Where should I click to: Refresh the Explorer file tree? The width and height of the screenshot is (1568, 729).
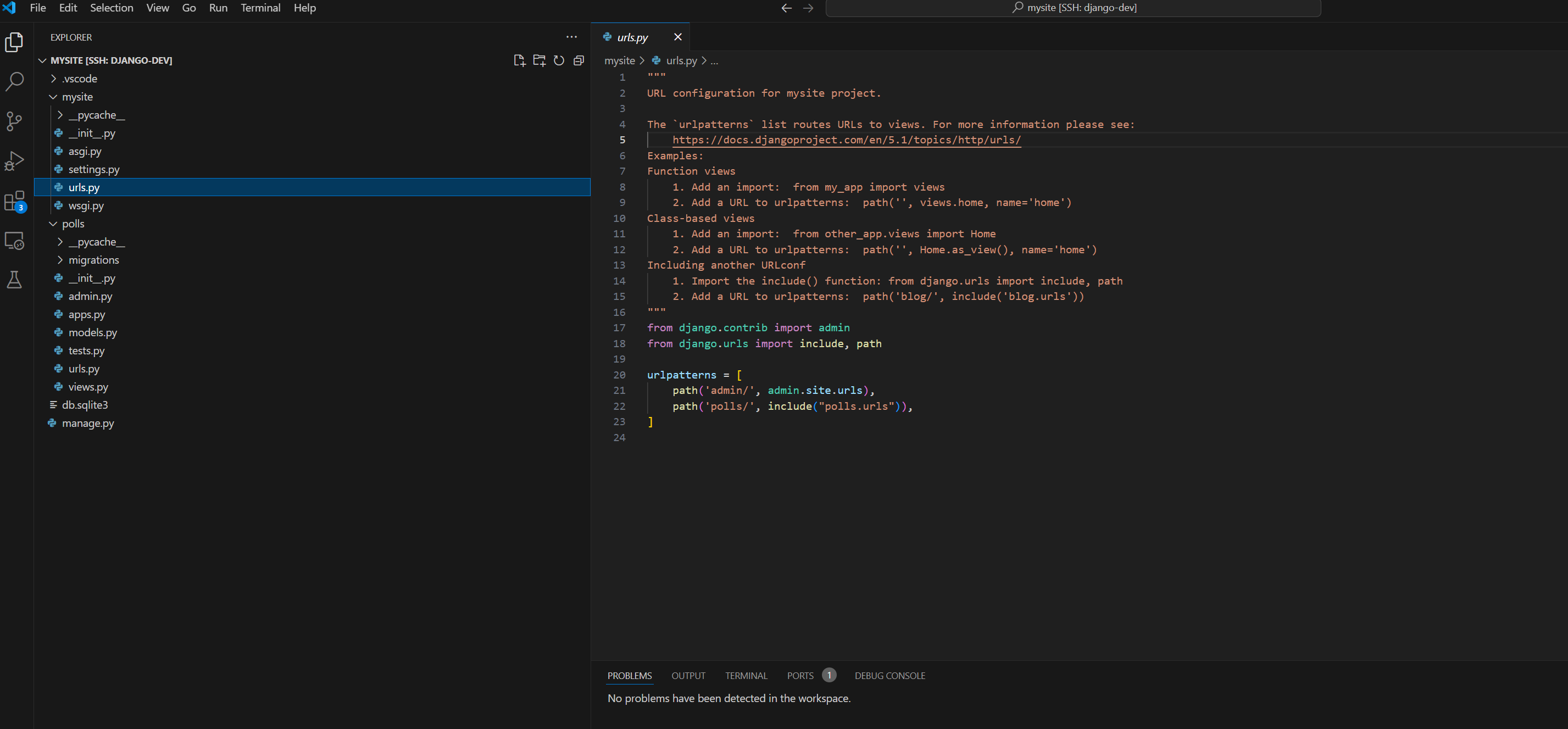coord(559,60)
